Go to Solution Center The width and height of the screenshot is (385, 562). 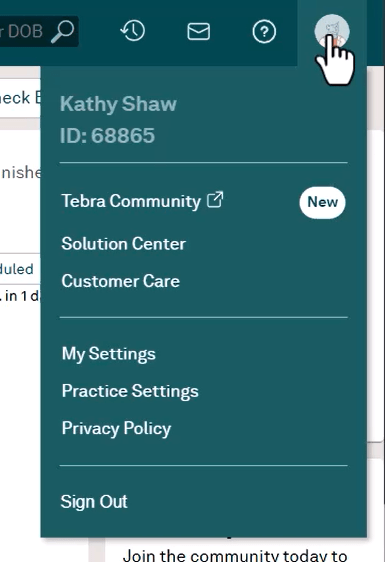point(124,244)
